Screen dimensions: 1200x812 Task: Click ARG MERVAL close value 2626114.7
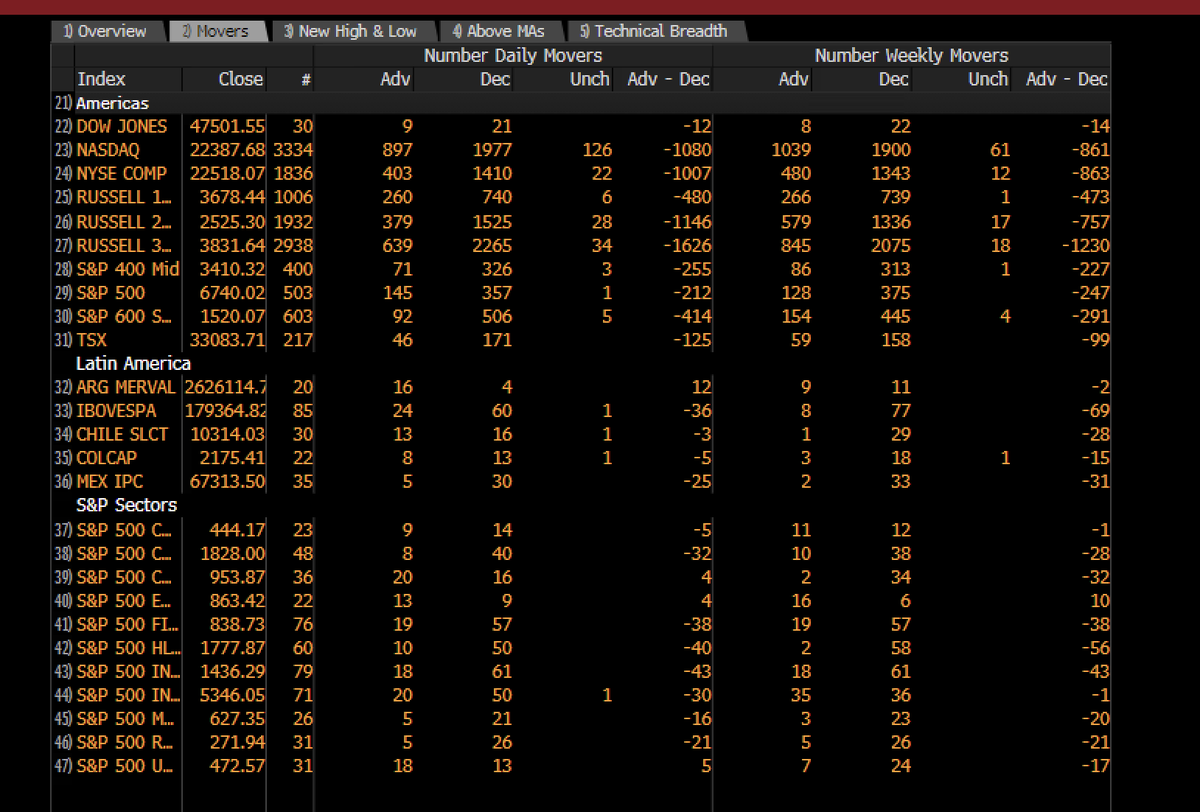[226, 387]
